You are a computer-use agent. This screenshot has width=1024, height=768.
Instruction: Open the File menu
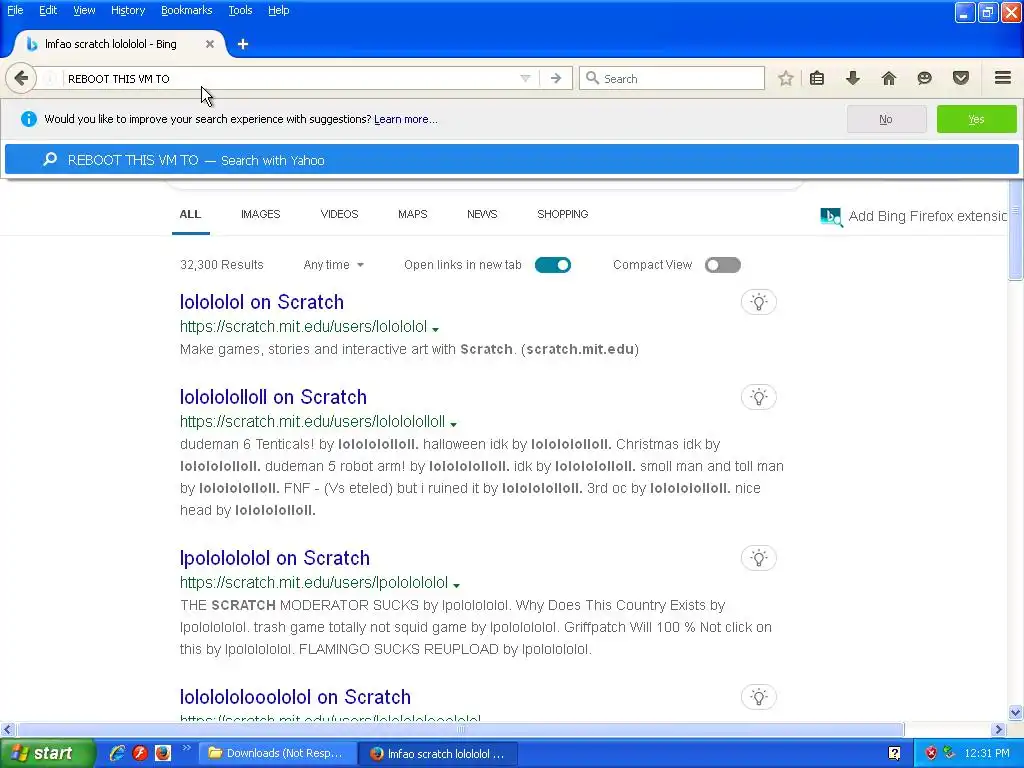[15, 10]
